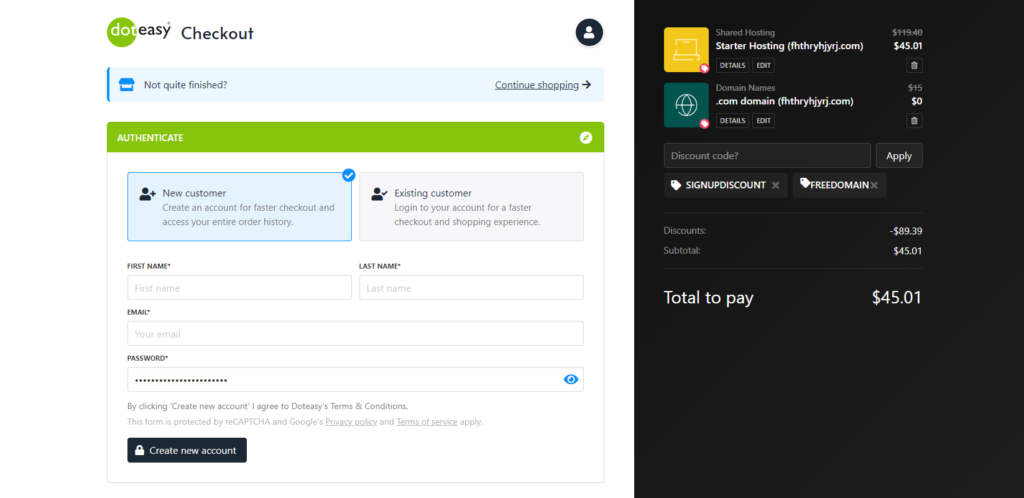Click the discount badge on the Starter Hosting thumbnail
The height and width of the screenshot is (498, 1024).
(x=705, y=68)
